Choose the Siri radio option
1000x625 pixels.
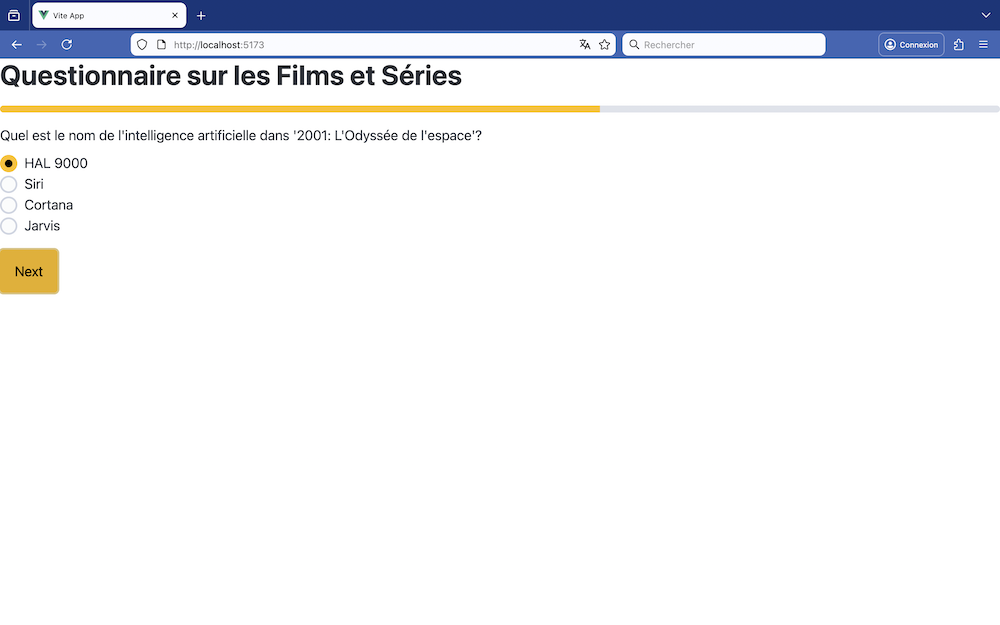[9, 184]
